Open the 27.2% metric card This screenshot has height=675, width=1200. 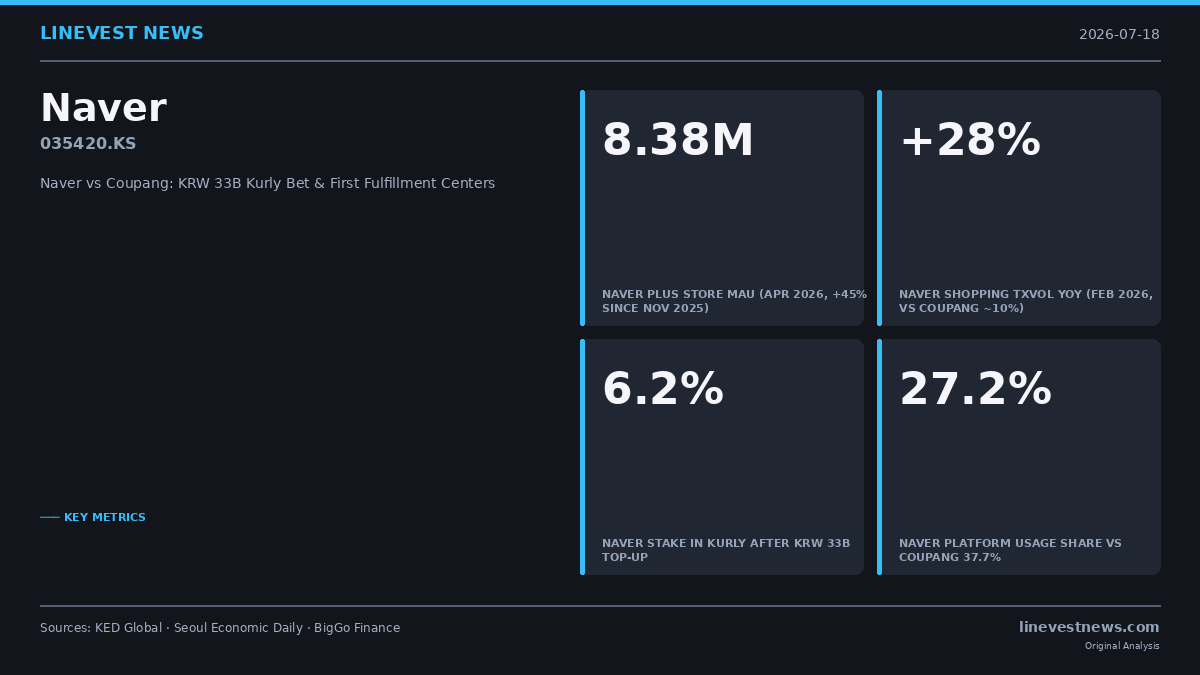(x=1019, y=457)
